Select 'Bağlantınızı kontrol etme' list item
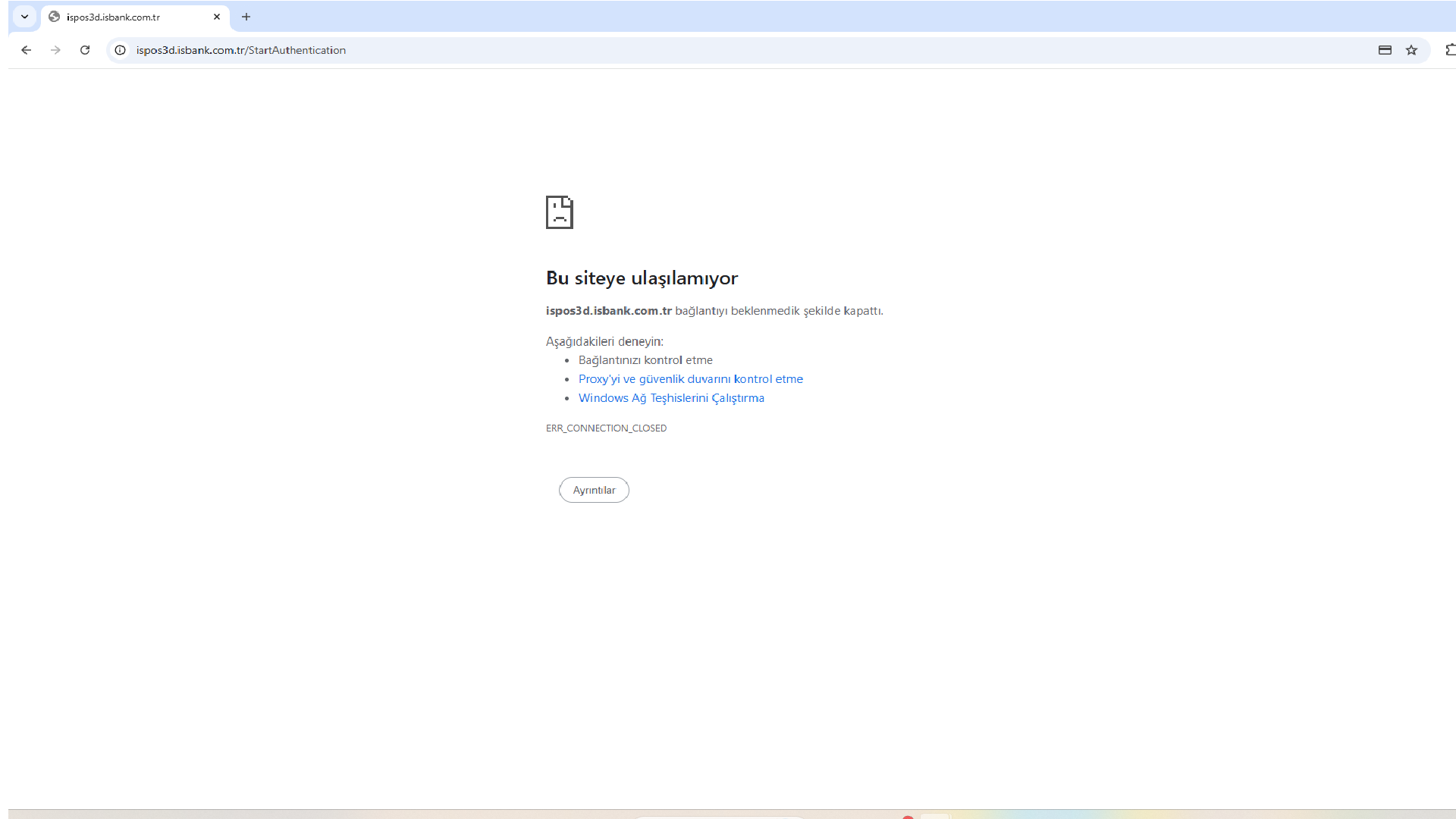Image resolution: width=1456 pixels, height=819 pixels. (x=645, y=360)
